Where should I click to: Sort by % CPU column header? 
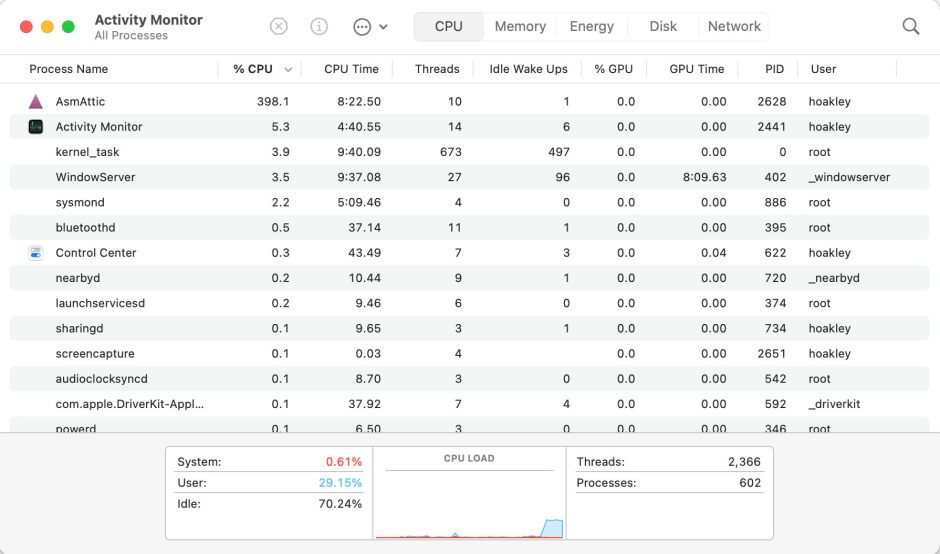coord(253,69)
